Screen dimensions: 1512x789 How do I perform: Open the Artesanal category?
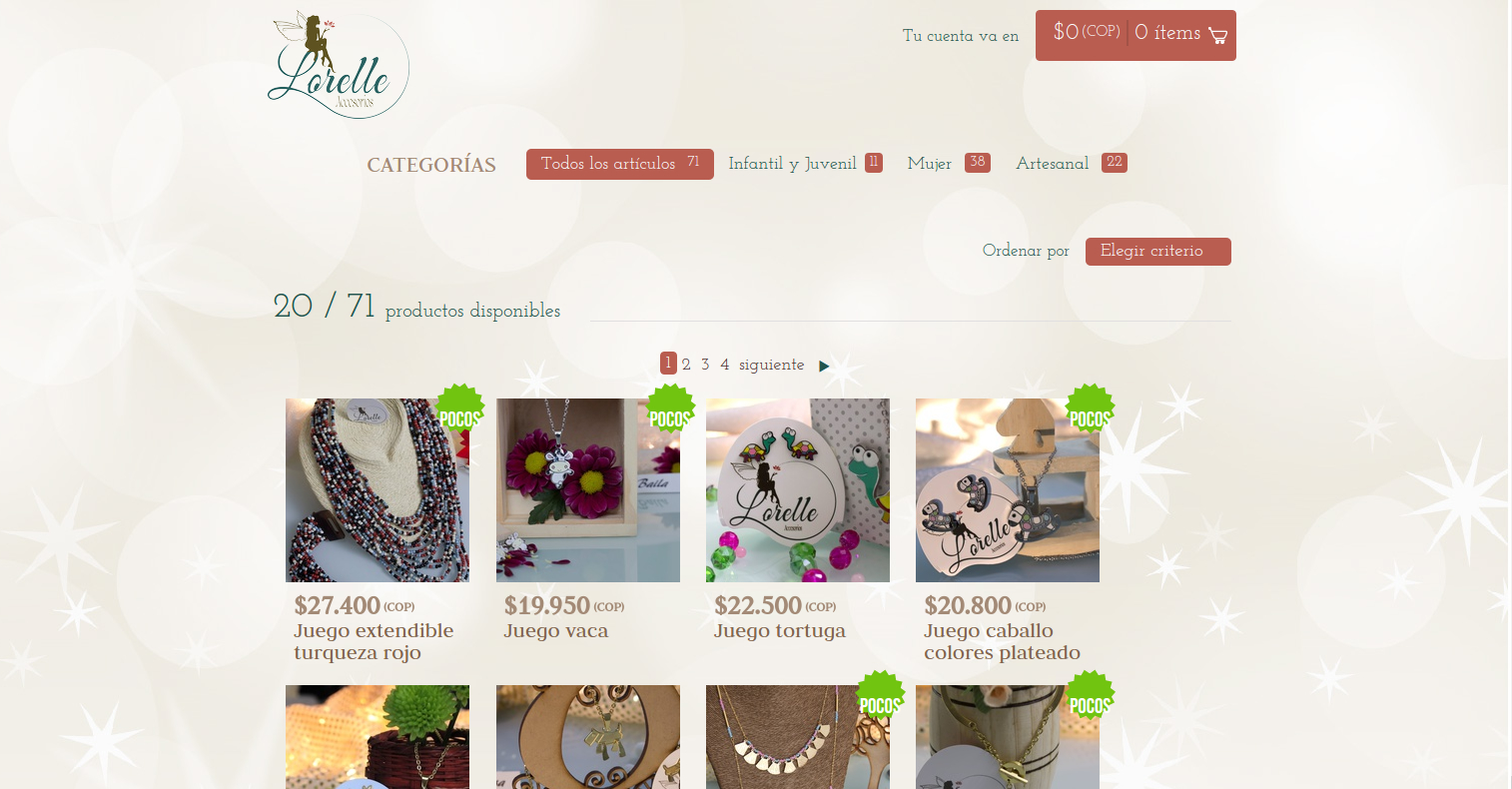pos(1071,164)
